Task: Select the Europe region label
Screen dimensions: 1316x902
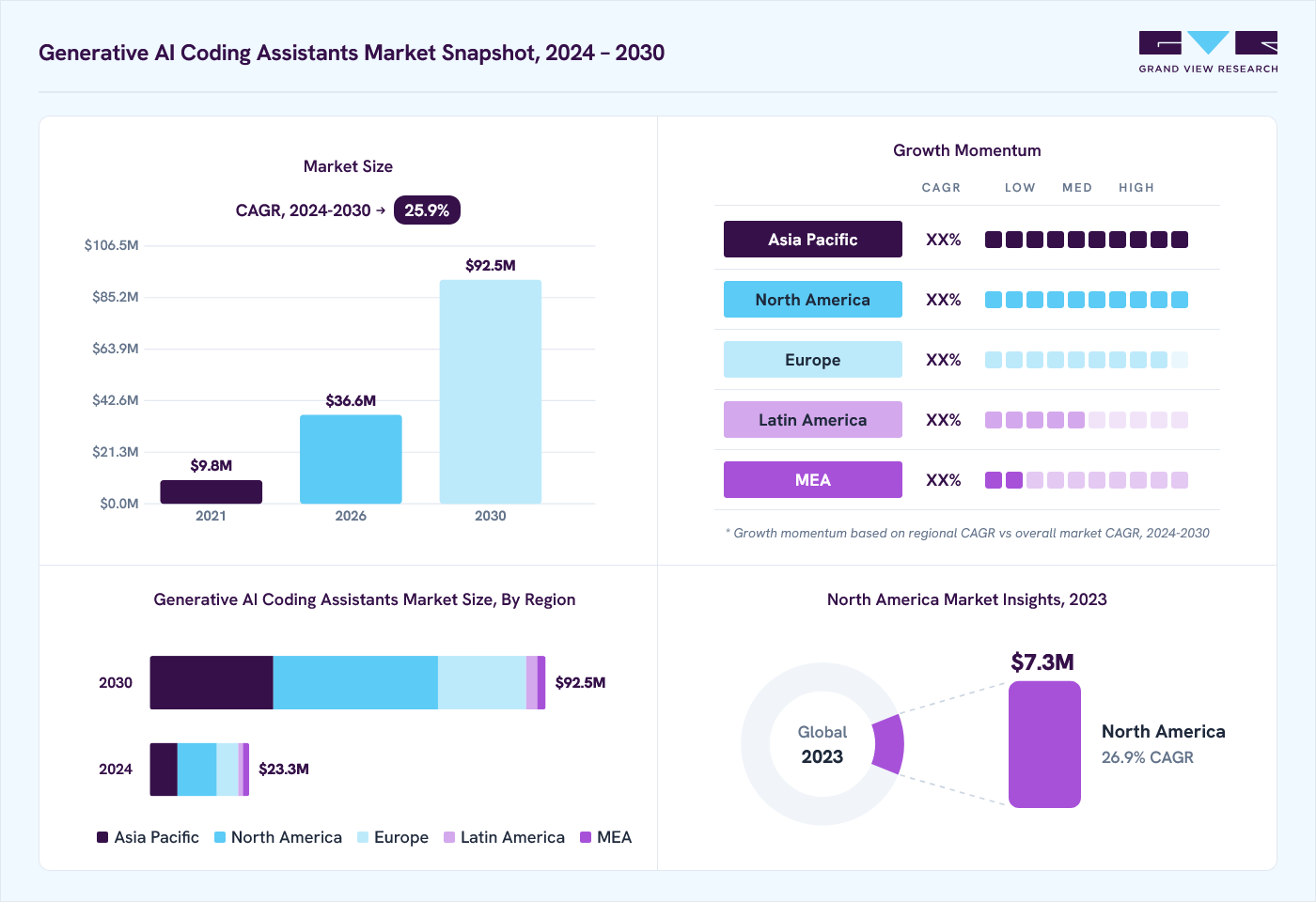Action: click(813, 360)
